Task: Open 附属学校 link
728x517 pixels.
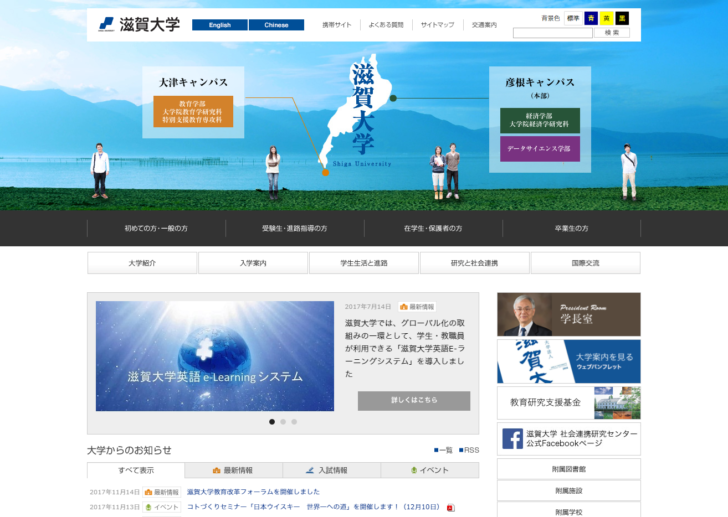Action: (569, 512)
